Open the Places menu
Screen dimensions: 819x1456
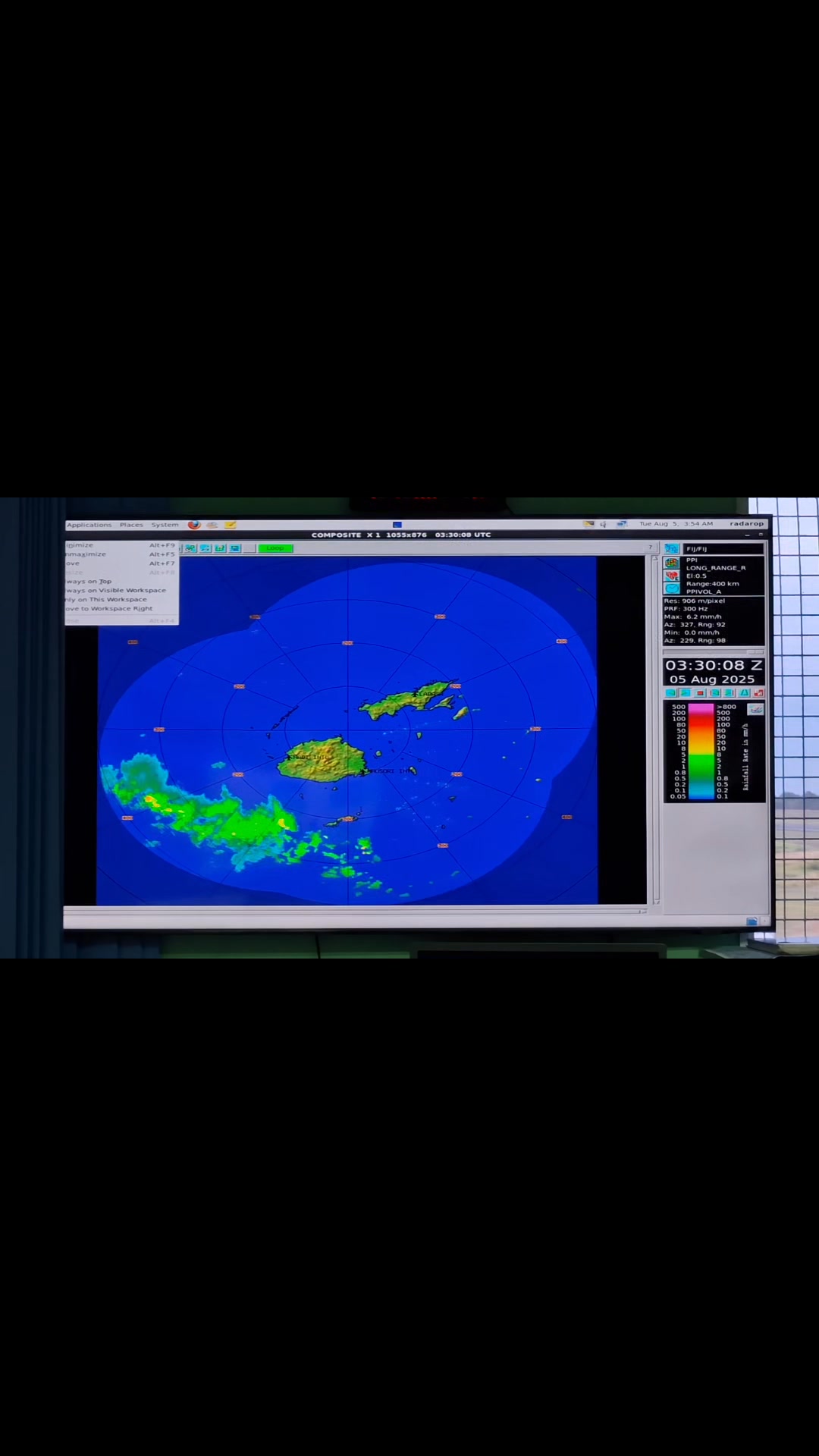coord(131,525)
